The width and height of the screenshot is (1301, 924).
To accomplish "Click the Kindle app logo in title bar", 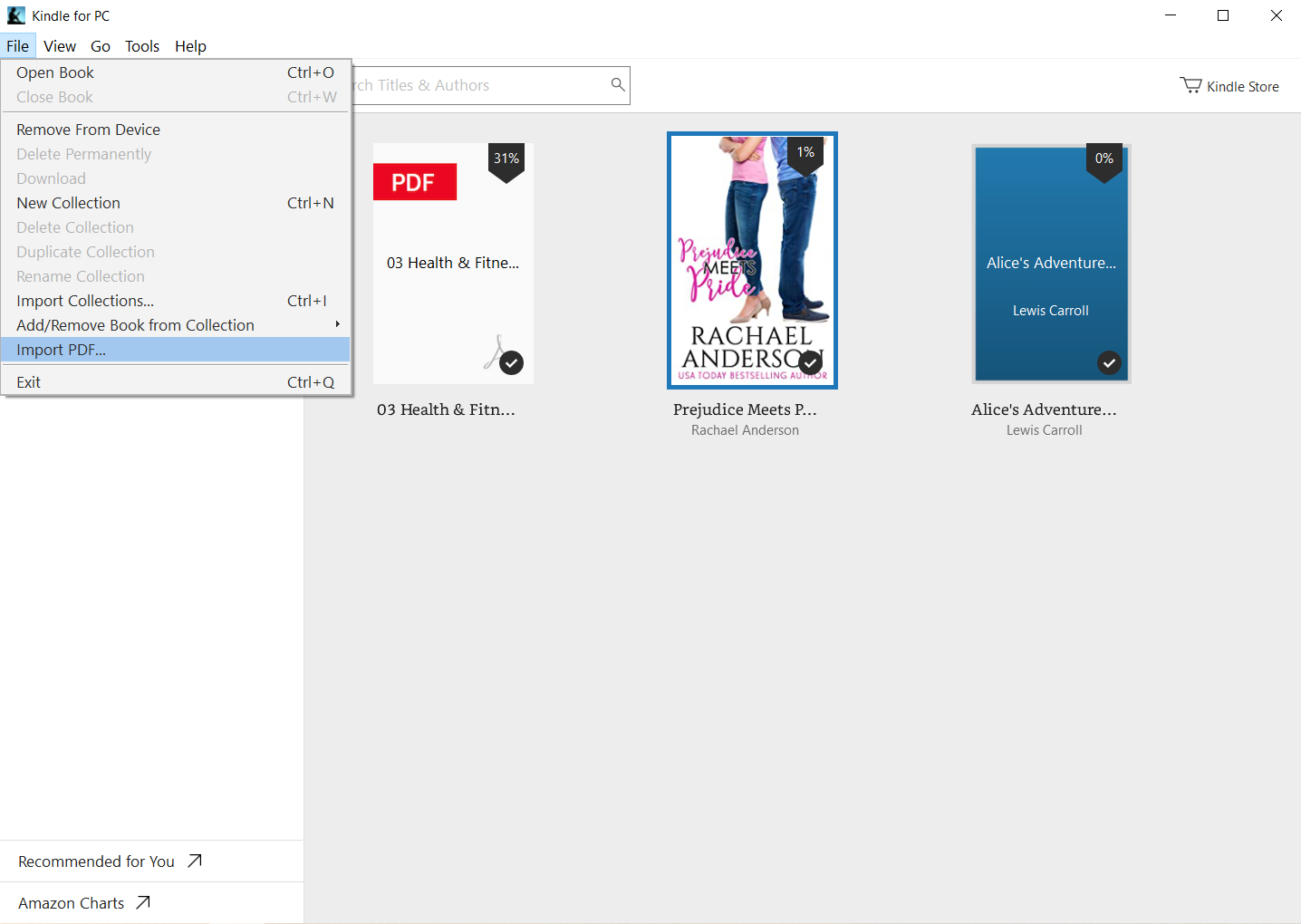I will point(16,15).
